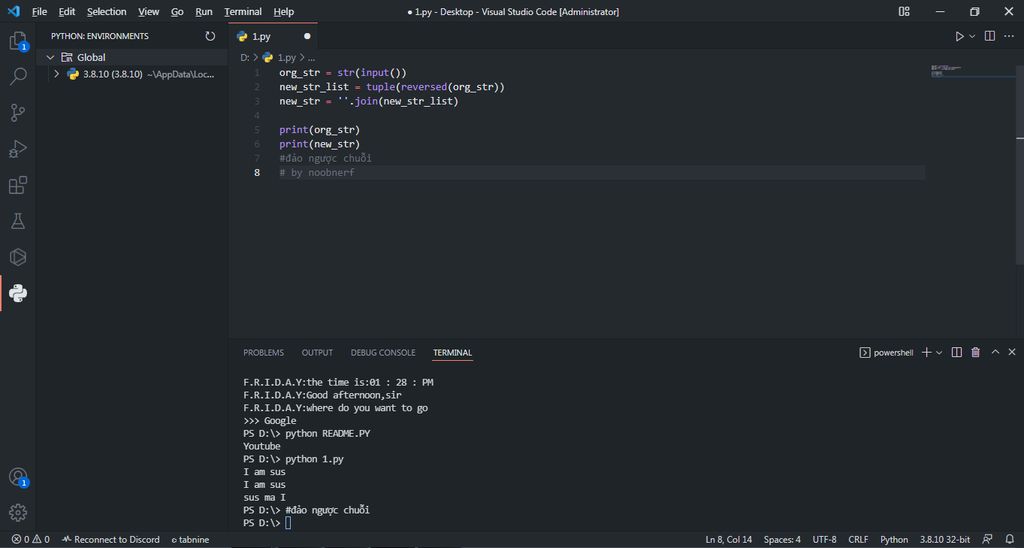
Task: Split the editor to the right
Action: (x=990, y=36)
